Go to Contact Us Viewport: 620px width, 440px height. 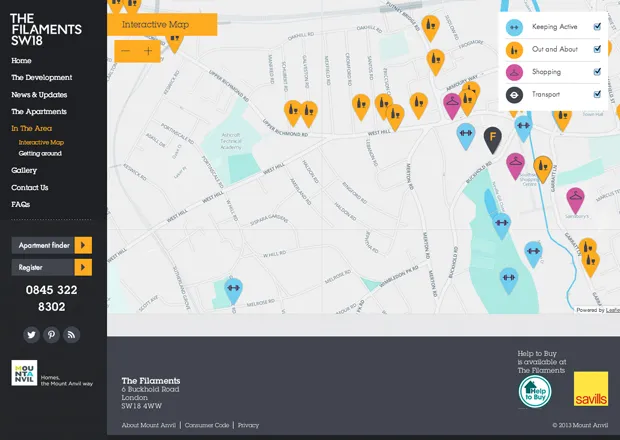30,187
